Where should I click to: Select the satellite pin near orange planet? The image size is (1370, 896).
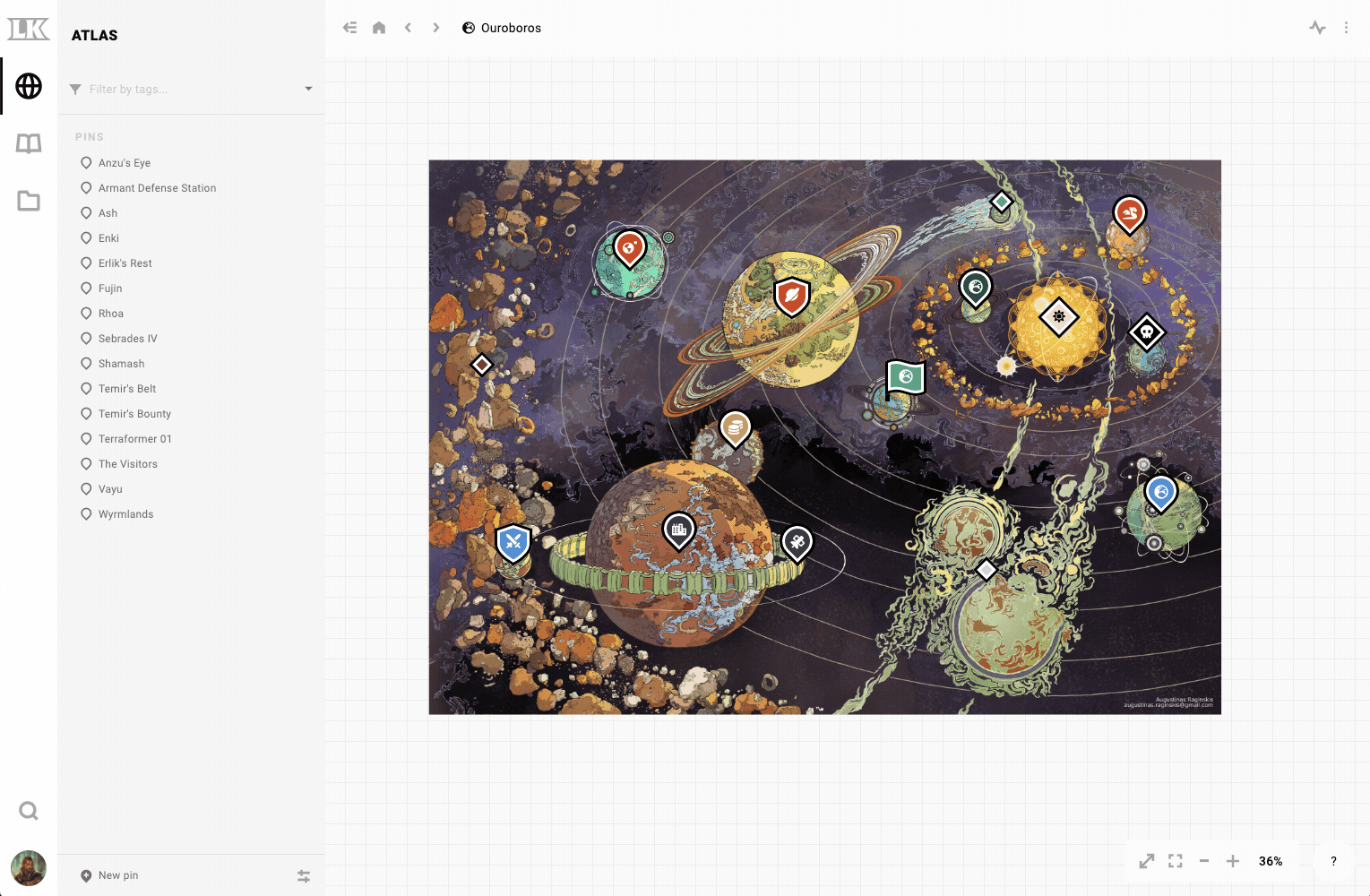797,542
